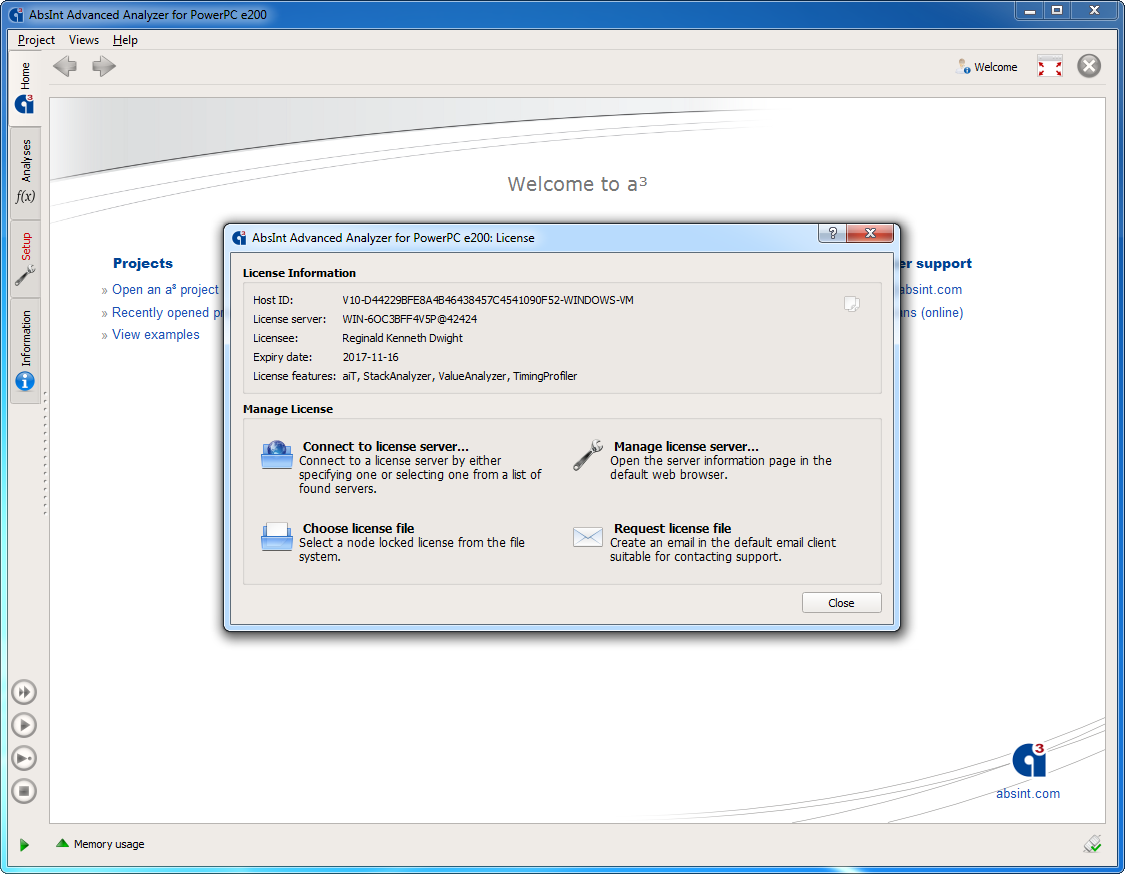Click the round gray close-view icon
The height and width of the screenshot is (874, 1125).
click(x=1089, y=66)
